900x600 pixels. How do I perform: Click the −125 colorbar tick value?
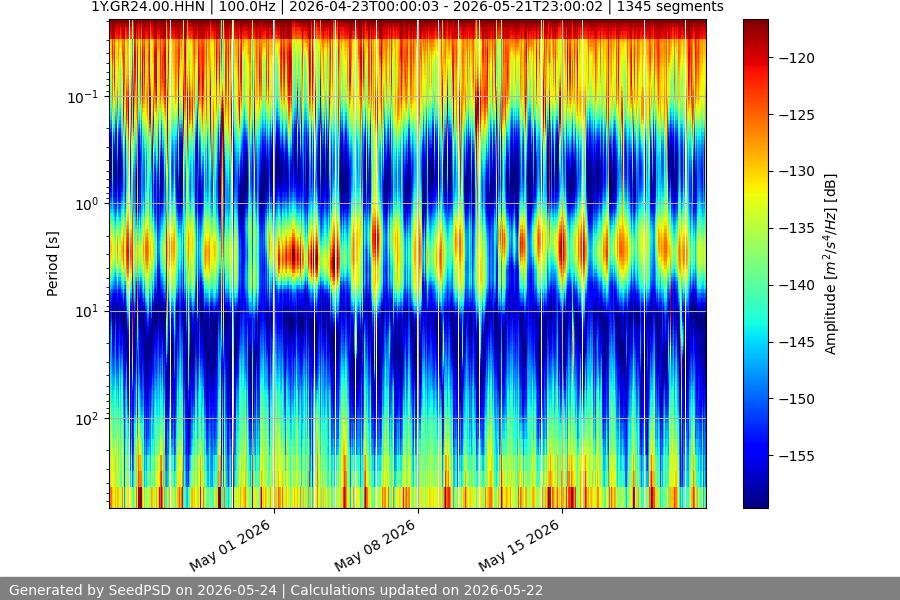pyautogui.click(x=797, y=115)
